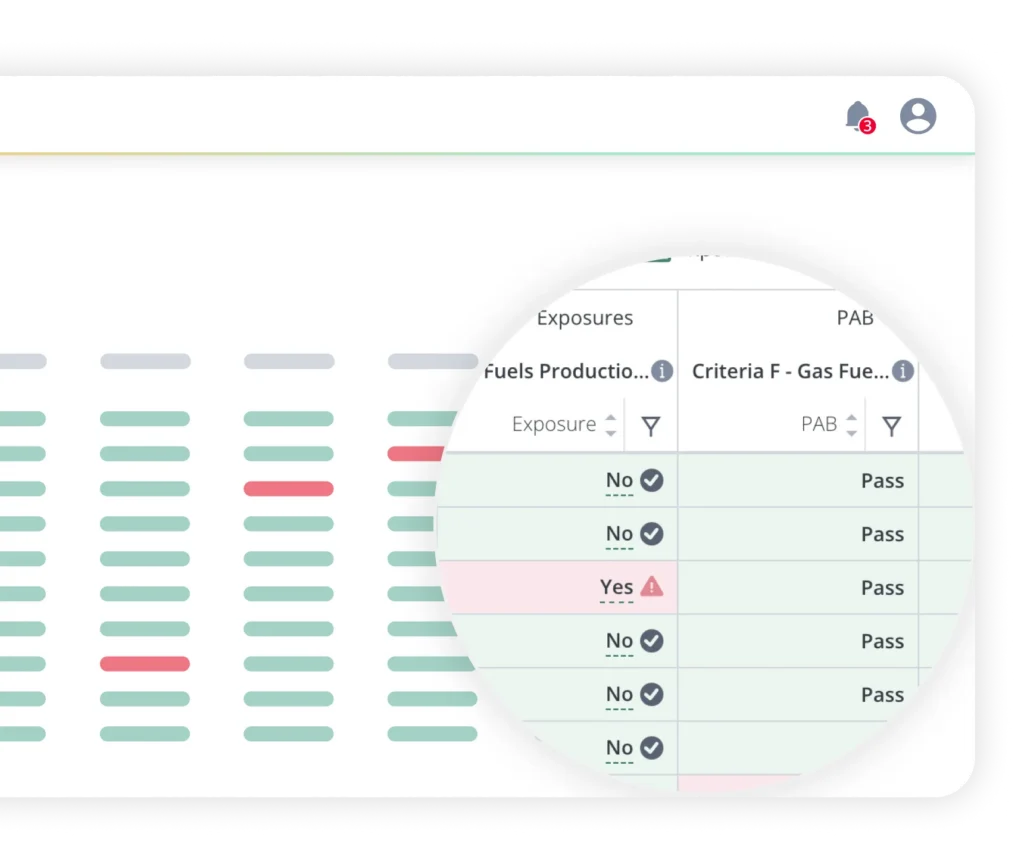Open the filter for the PAB sub-column
This screenshot has width=1024, height=843.
pyautogui.click(x=891, y=426)
